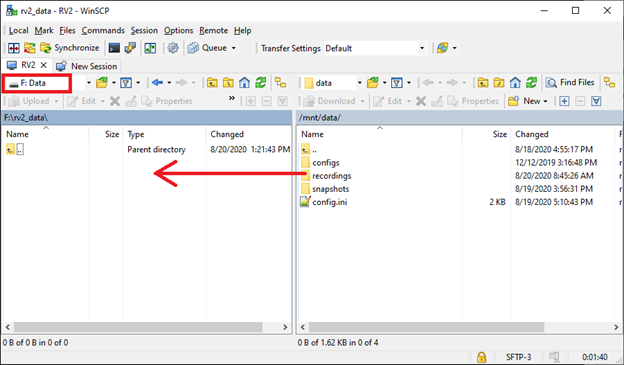This screenshot has height=365, width=624.
Task: Select the configs folder in remote panel
Action: [x=326, y=162]
